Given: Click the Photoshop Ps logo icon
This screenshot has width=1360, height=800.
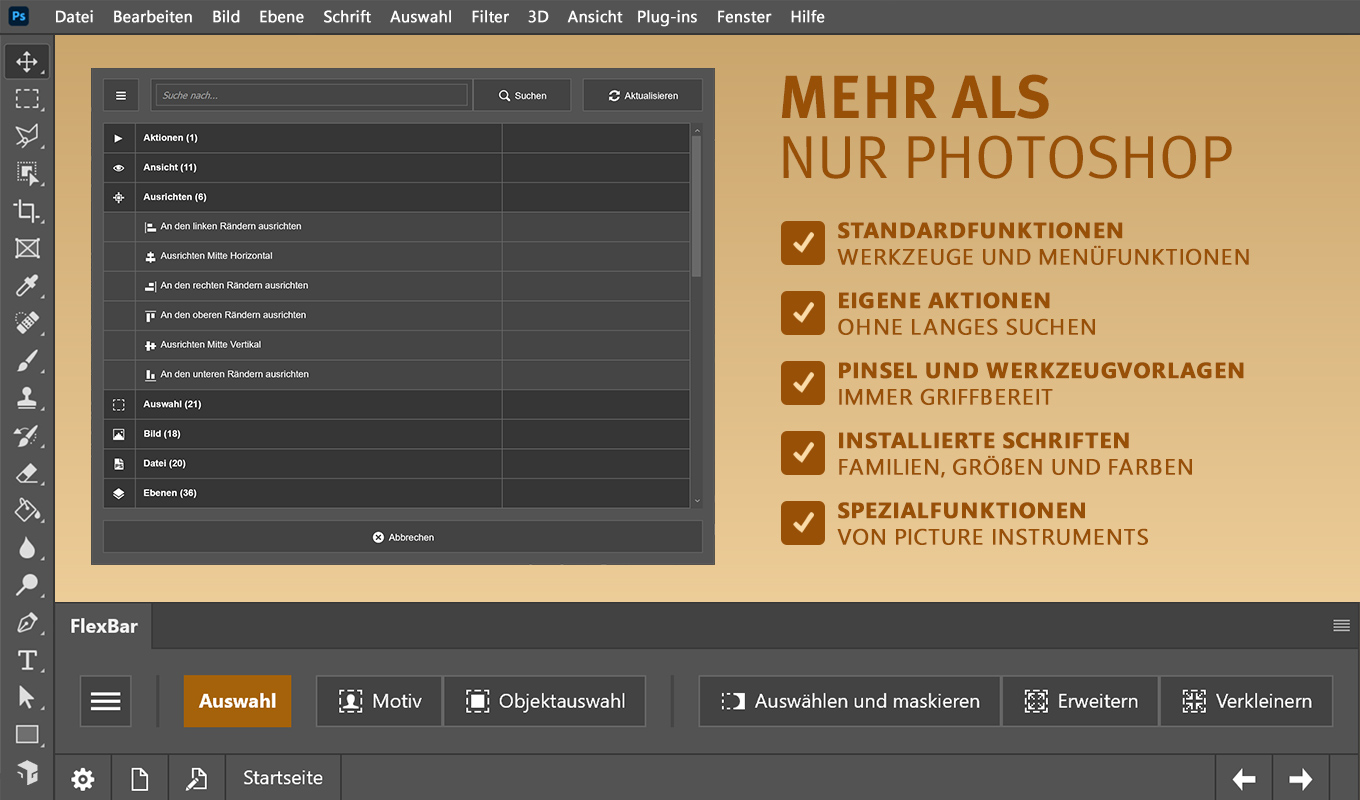Looking at the screenshot, I should point(19,16).
